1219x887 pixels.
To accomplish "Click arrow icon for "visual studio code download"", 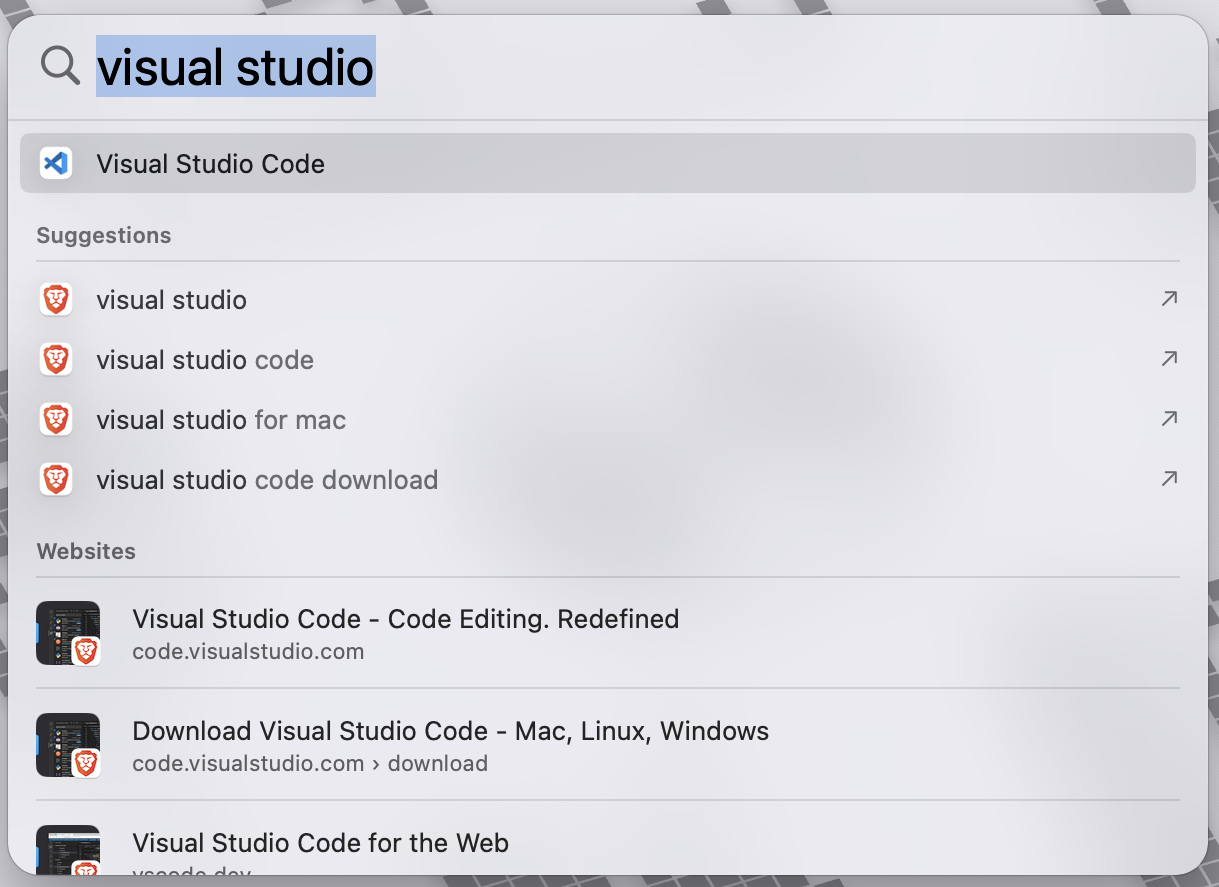I will pyautogui.click(x=1168, y=478).
